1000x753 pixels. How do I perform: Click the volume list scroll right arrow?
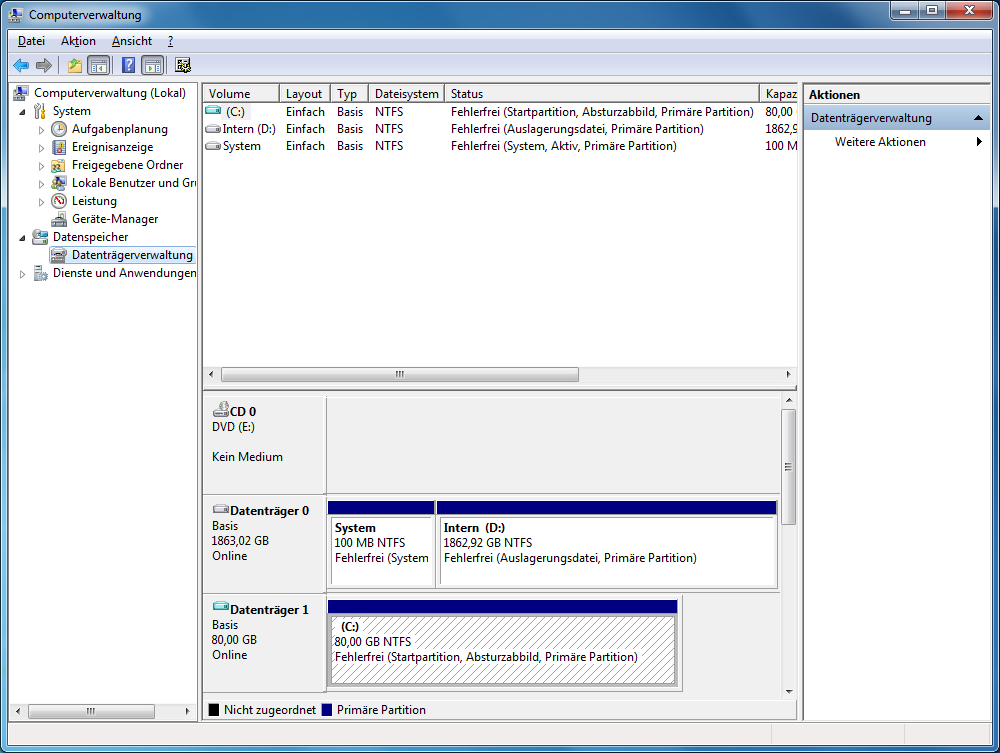788,374
